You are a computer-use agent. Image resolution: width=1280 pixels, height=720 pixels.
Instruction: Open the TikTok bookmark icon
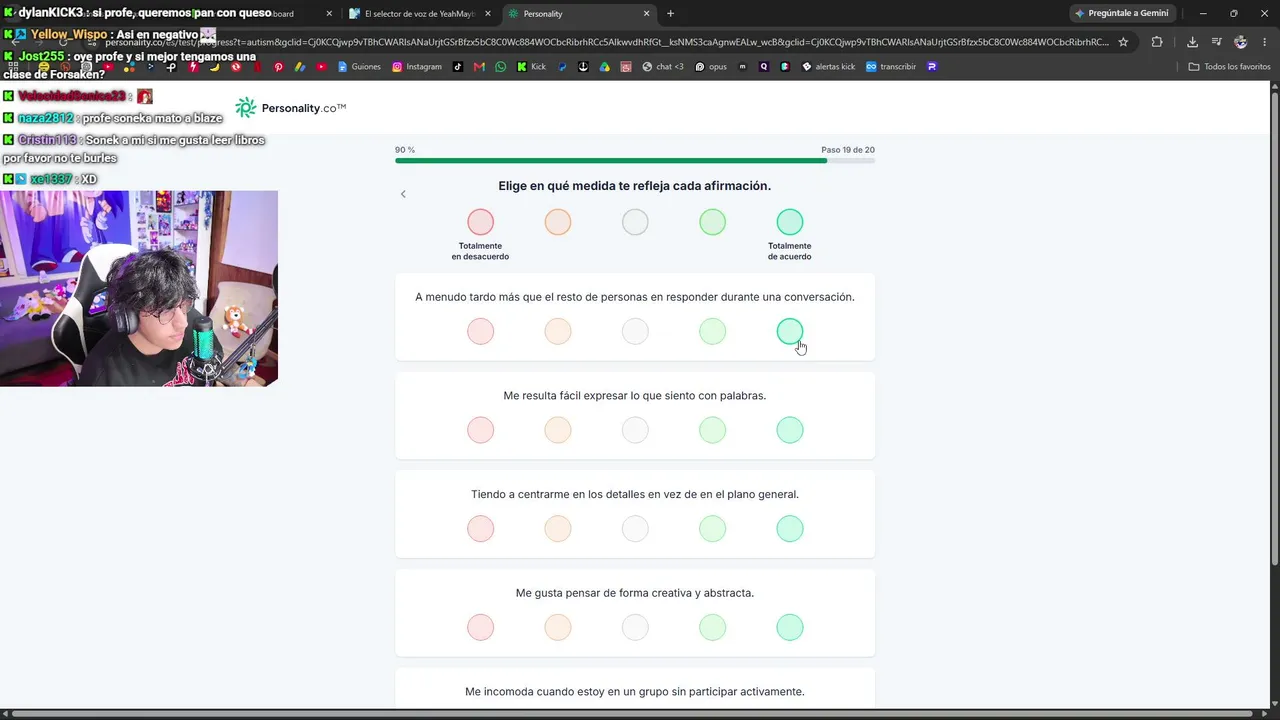point(458,67)
